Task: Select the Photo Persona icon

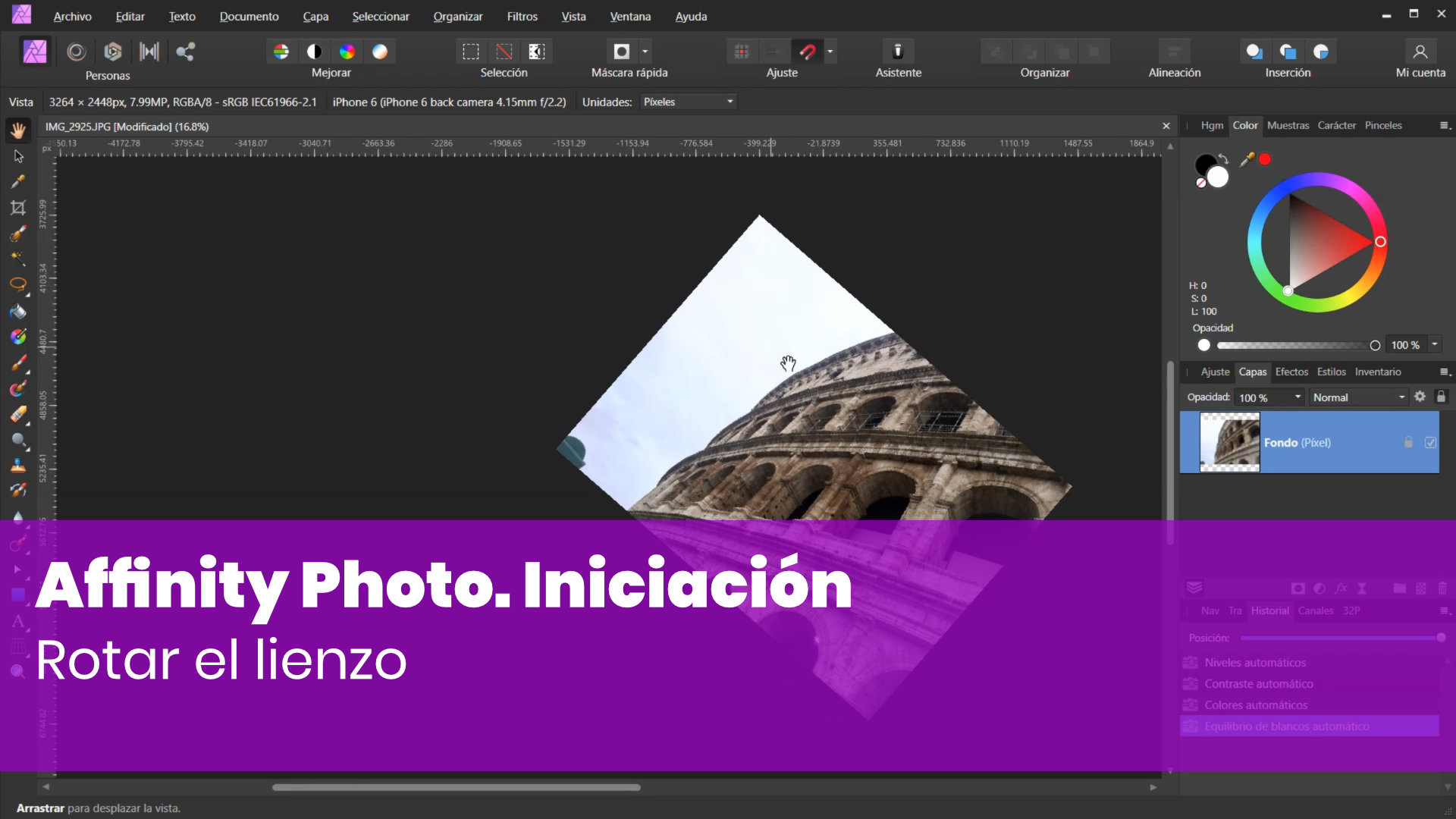Action: pos(35,52)
